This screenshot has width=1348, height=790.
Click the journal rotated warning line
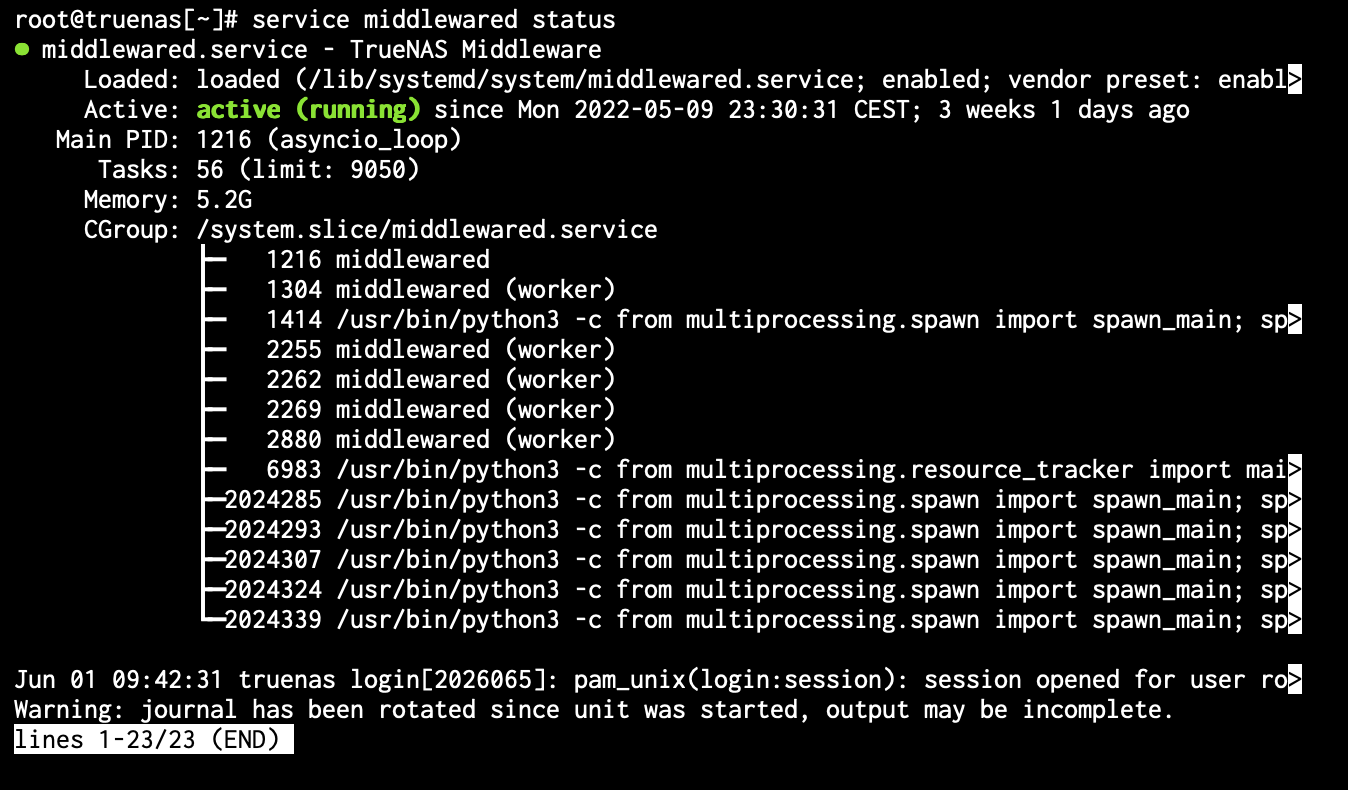point(592,710)
